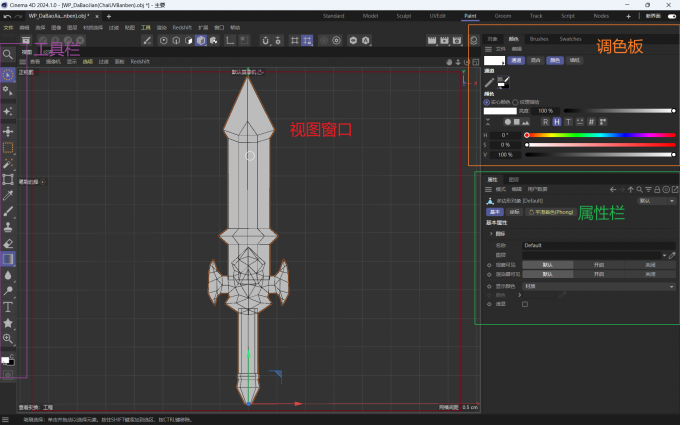The height and width of the screenshot is (425, 680).
Task: Open attributes in new window icon
Action: 675,190
